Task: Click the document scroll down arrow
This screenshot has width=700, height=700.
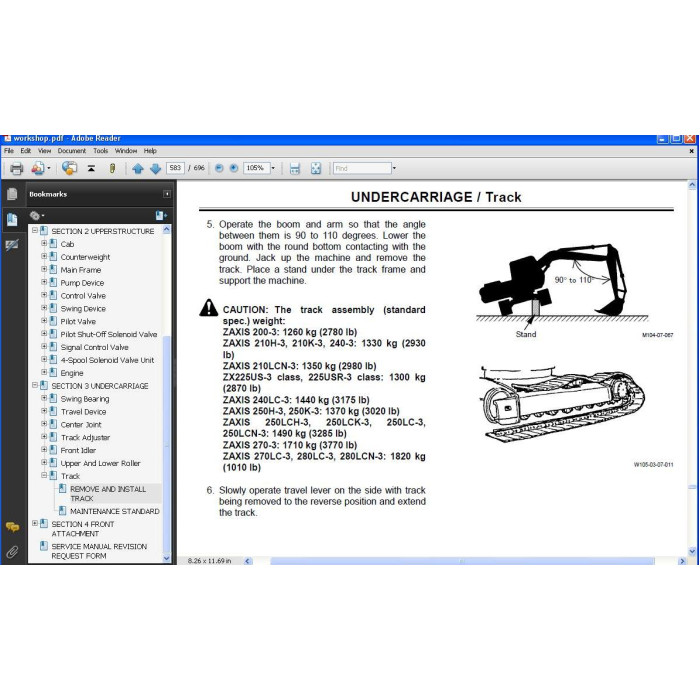Action: click(x=692, y=551)
